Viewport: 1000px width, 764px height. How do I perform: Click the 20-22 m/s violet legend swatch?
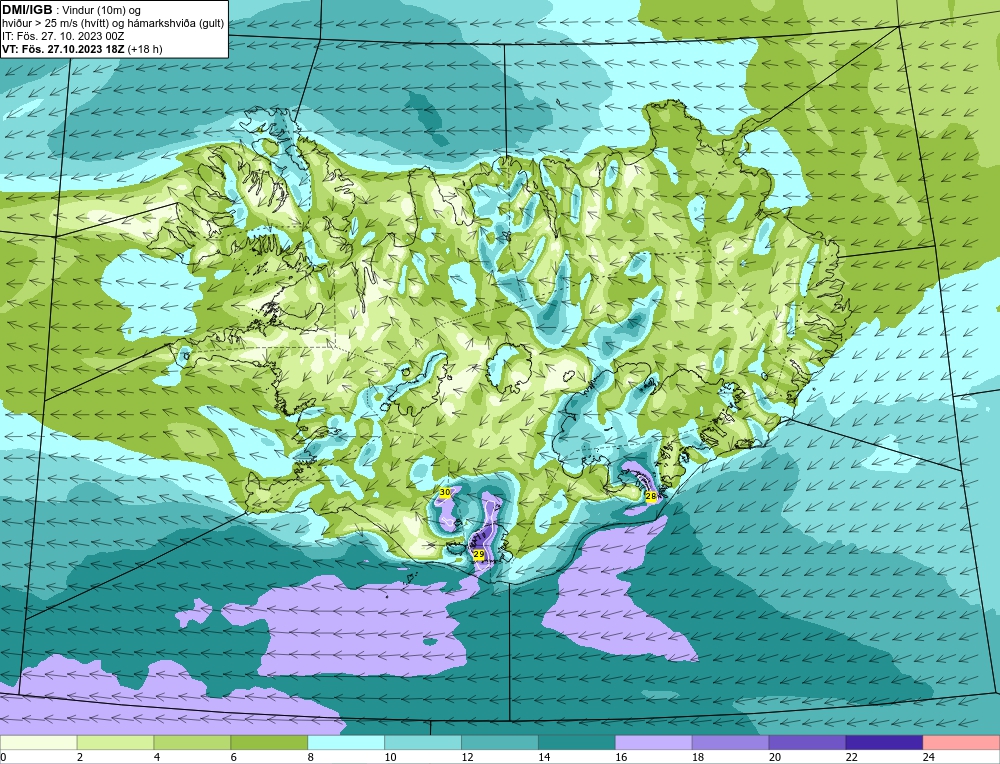[x=807, y=743]
